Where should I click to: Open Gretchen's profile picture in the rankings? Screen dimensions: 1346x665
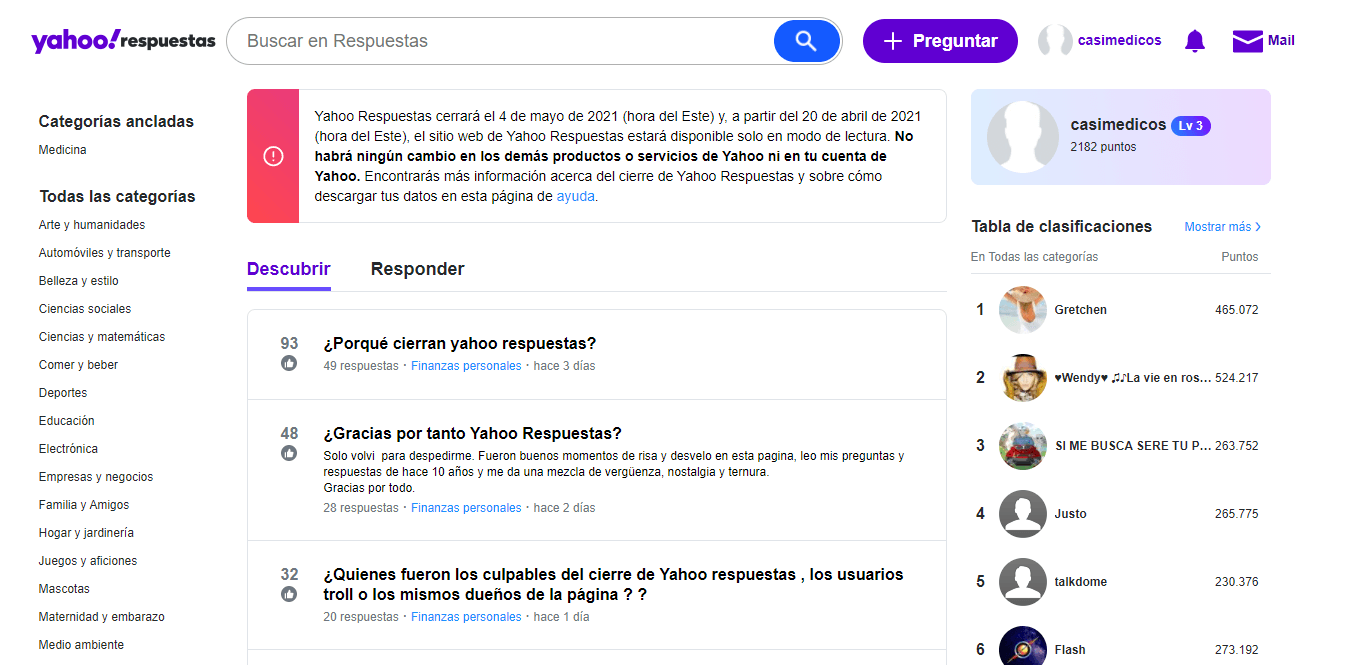1022,309
